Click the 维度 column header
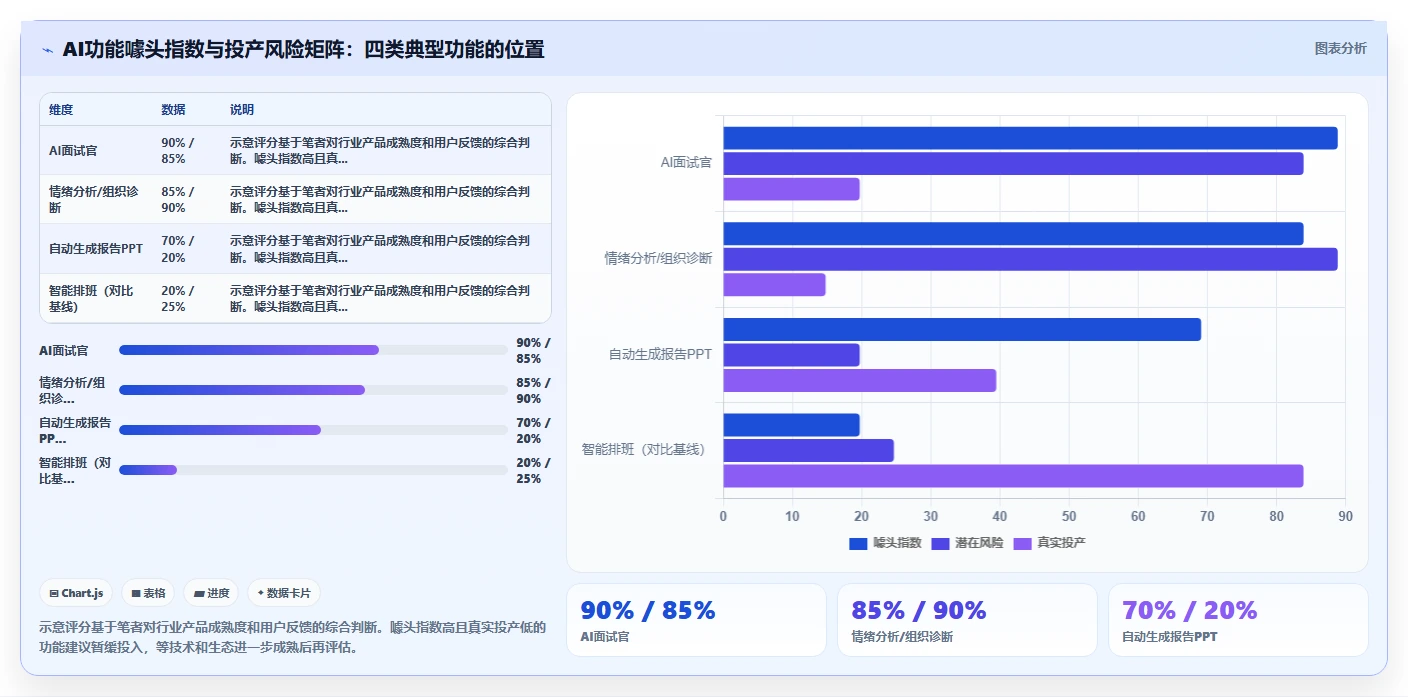This screenshot has height=697, width=1408. [x=61, y=110]
